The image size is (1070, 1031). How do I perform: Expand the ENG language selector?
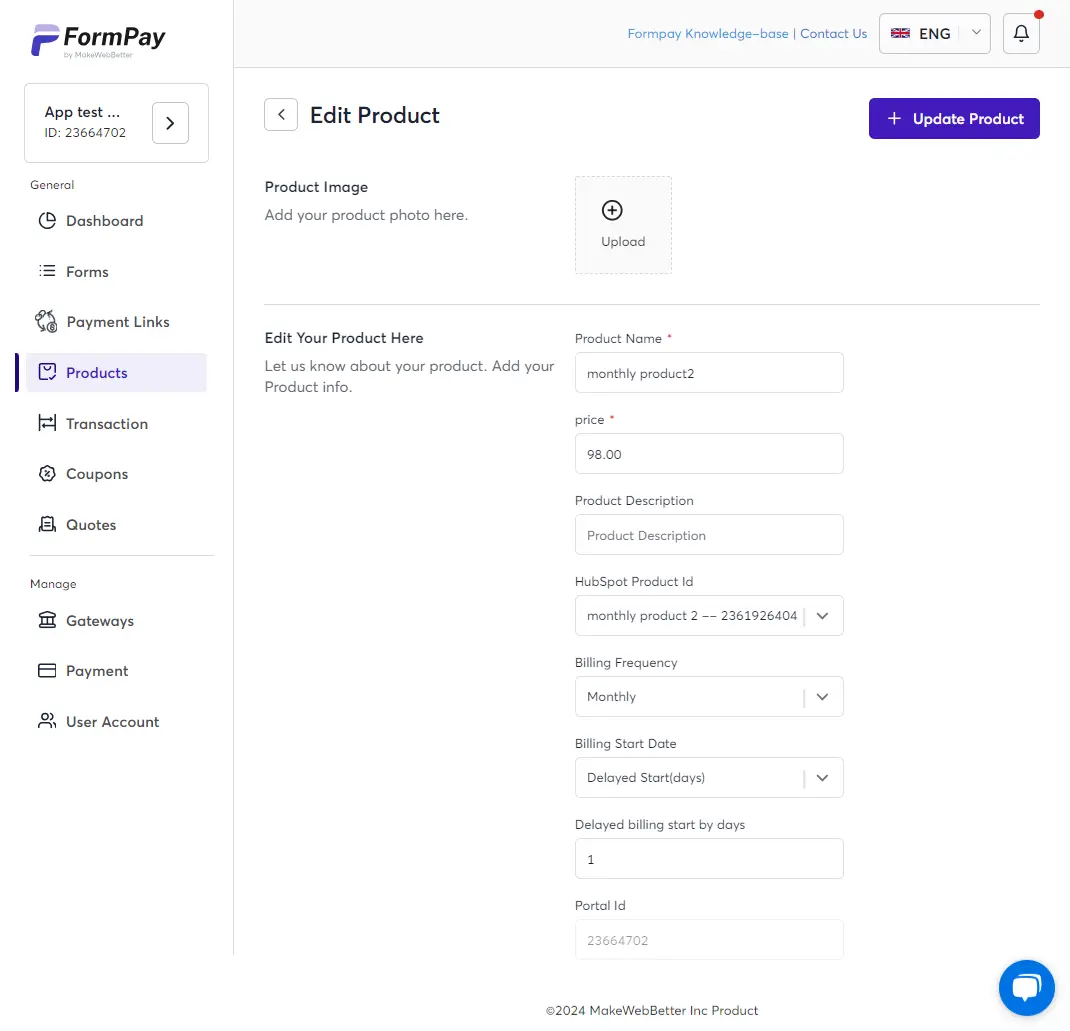tap(934, 33)
